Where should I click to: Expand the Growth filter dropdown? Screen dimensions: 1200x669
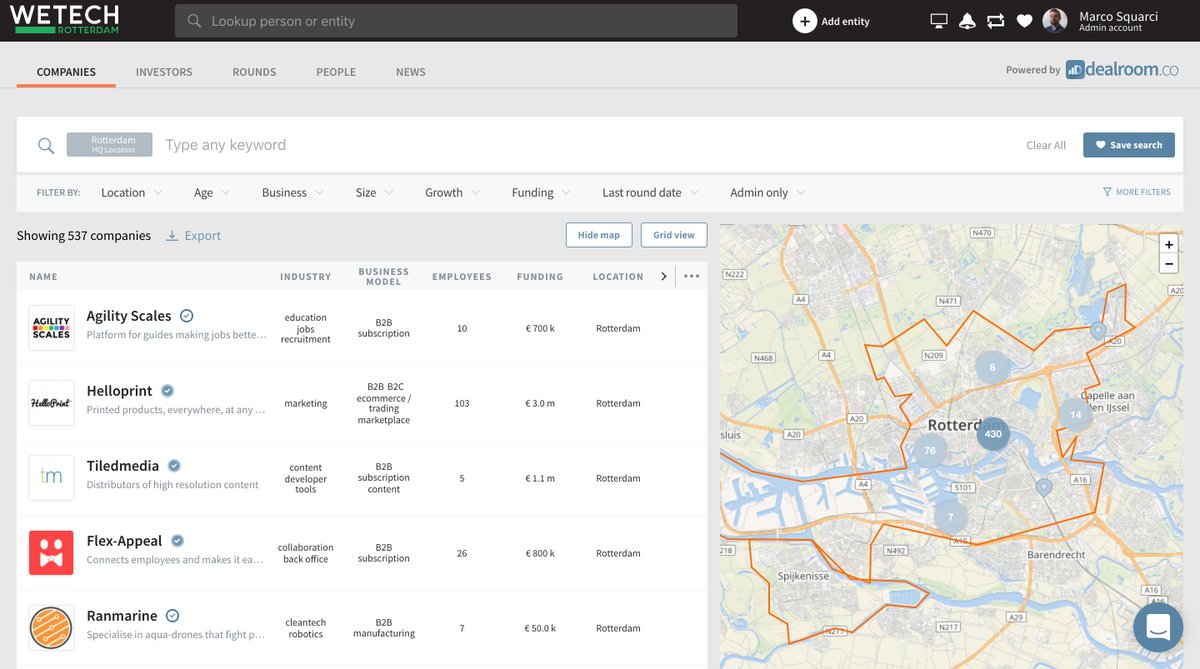452,192
